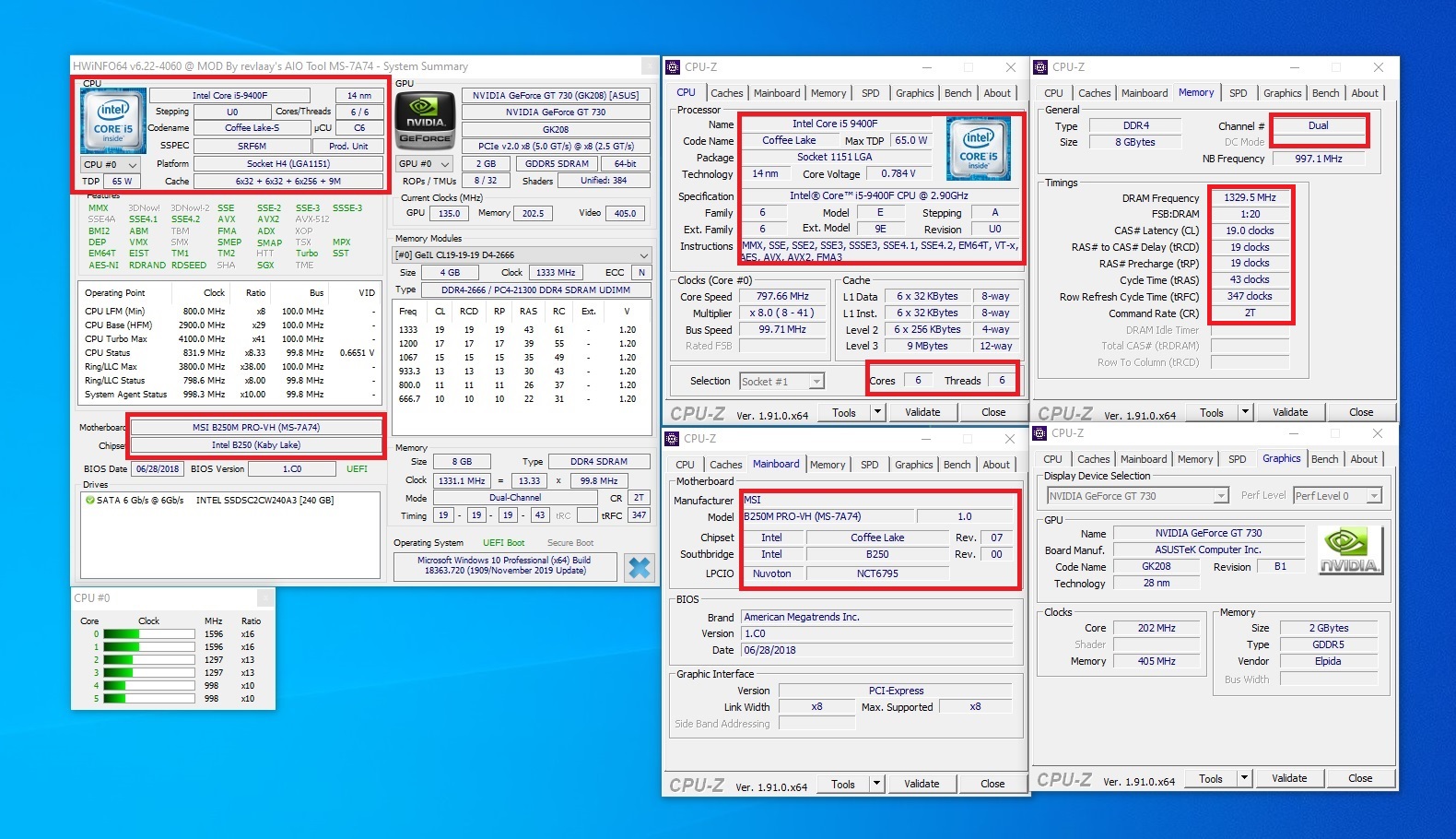Click the green check icon beside SATA 6 Gb/s drive
Viewport: 1456px width, 839px height.
[x=89, y=501]
